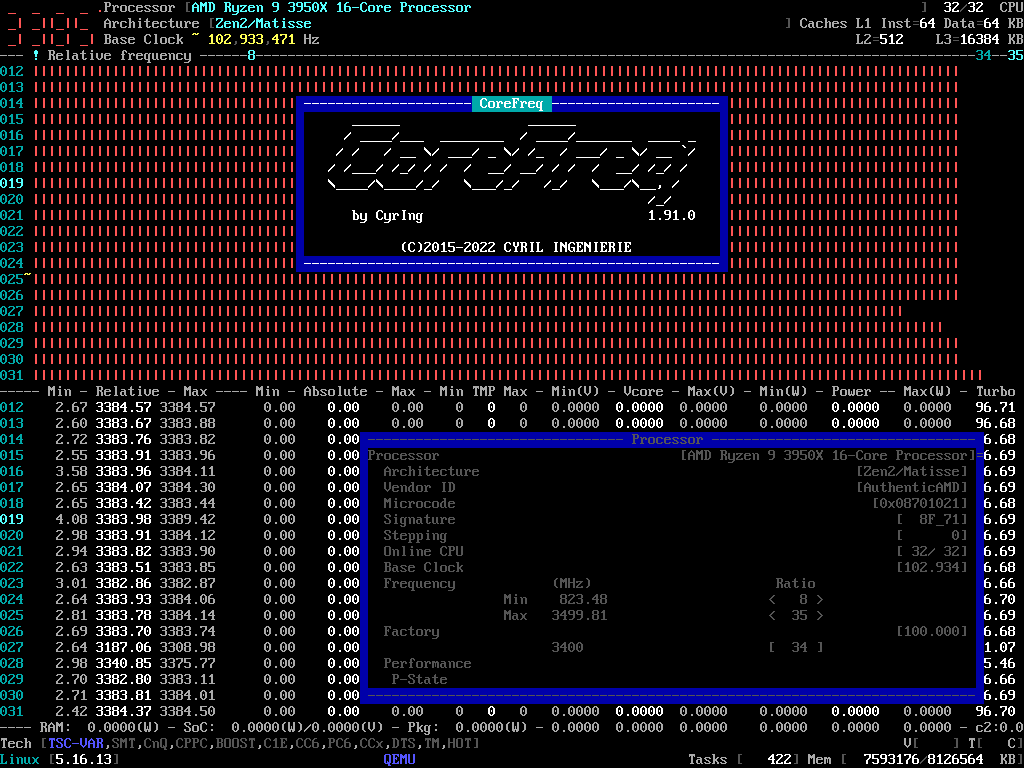Screen dimensions: 1024x768
Task: Click relative frequency 3340.85 in CPU 028 row
Action: pos(123,664)
